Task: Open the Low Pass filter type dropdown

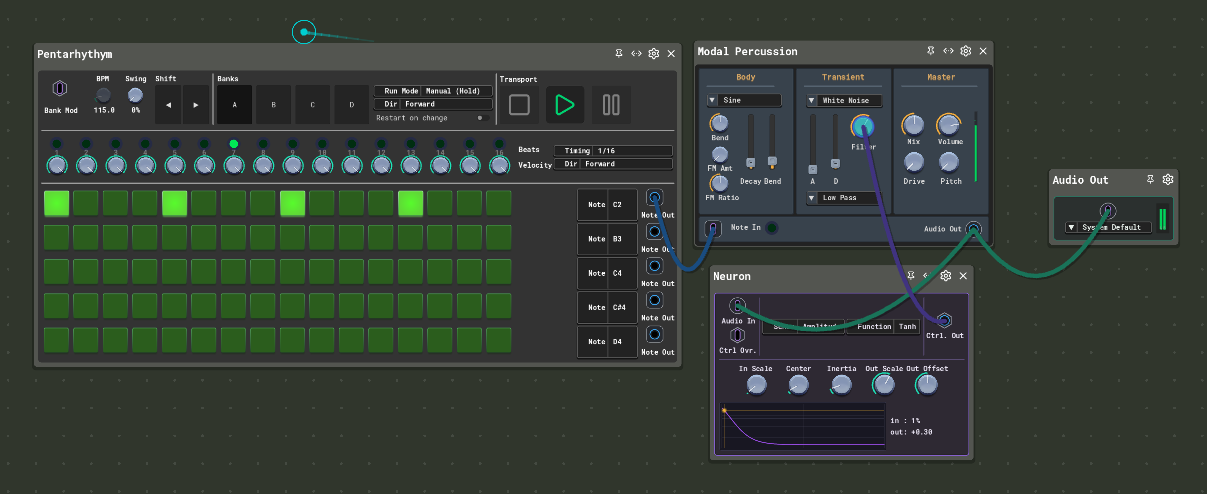Action: point(845,198)
